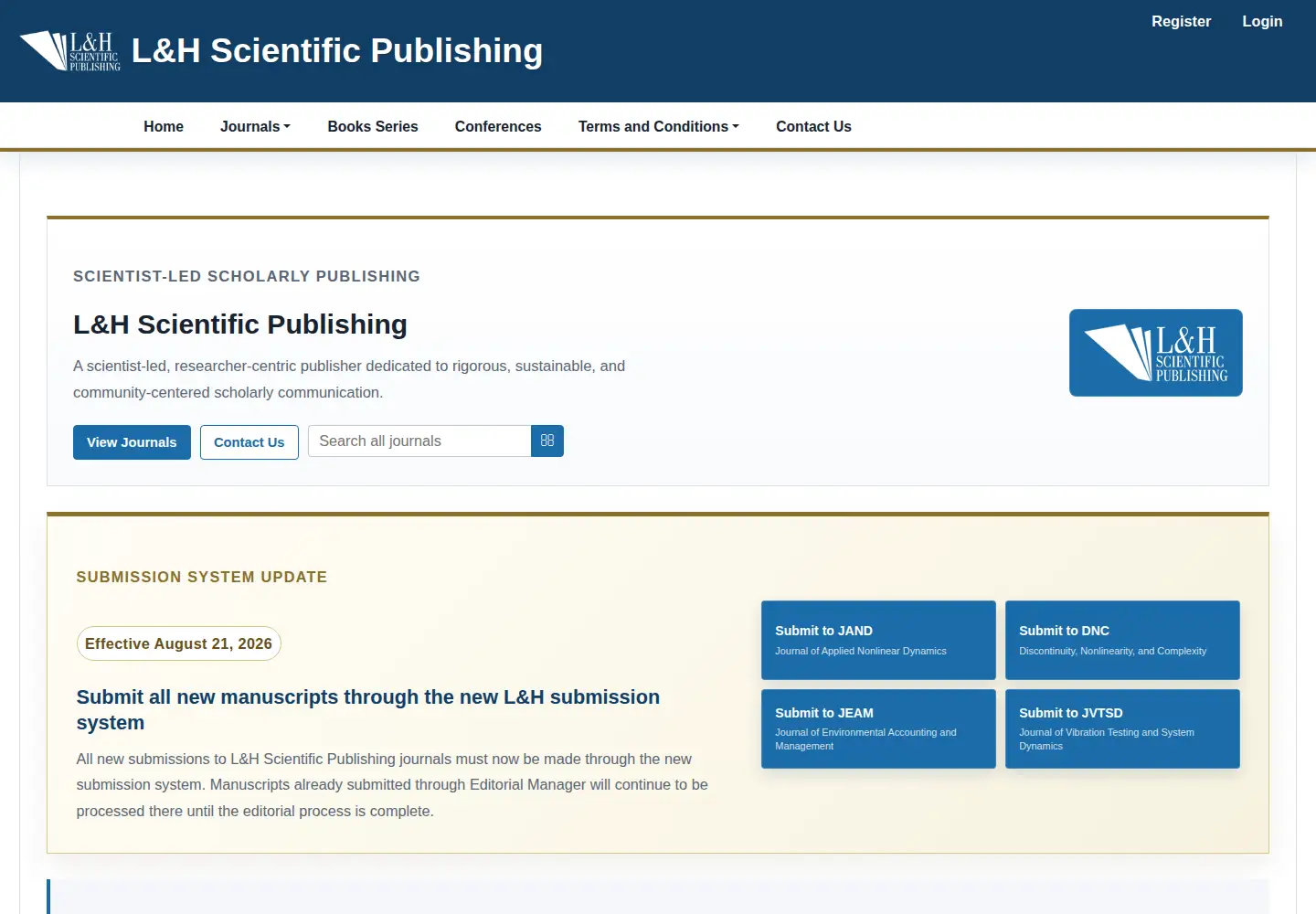Image resolution: width=1316 pixels, height=914 pixels.
Task: Focus the Search all journals field
Action: [419, 441]
